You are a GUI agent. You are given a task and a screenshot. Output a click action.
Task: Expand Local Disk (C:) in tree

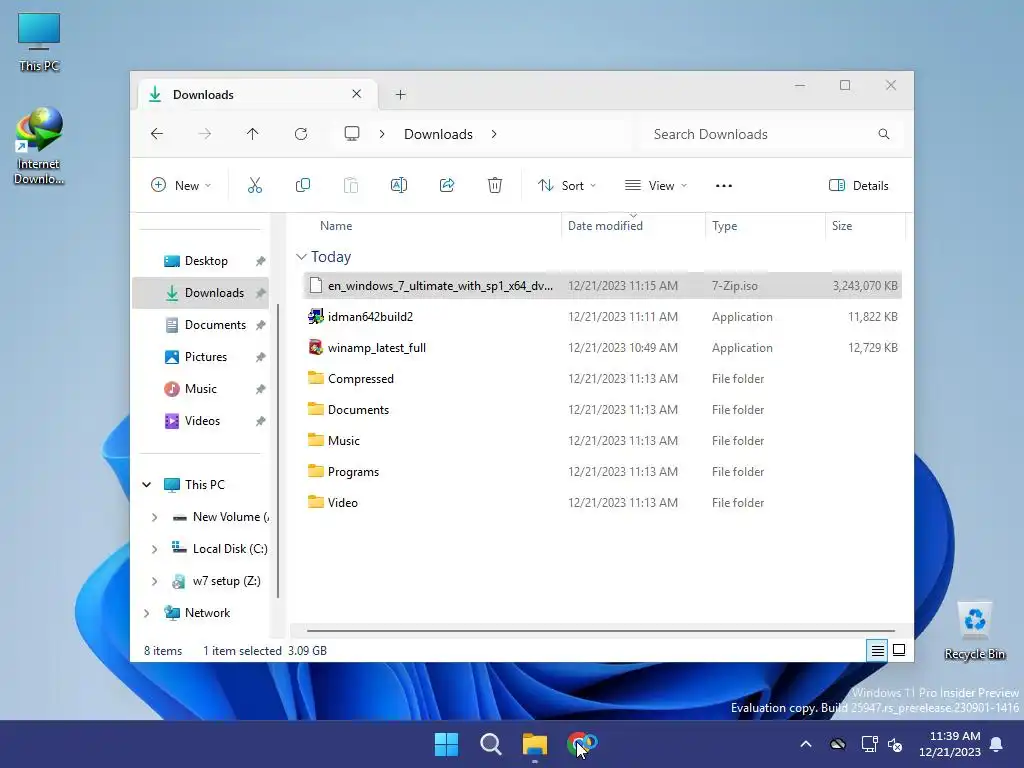tap(154, 549)
